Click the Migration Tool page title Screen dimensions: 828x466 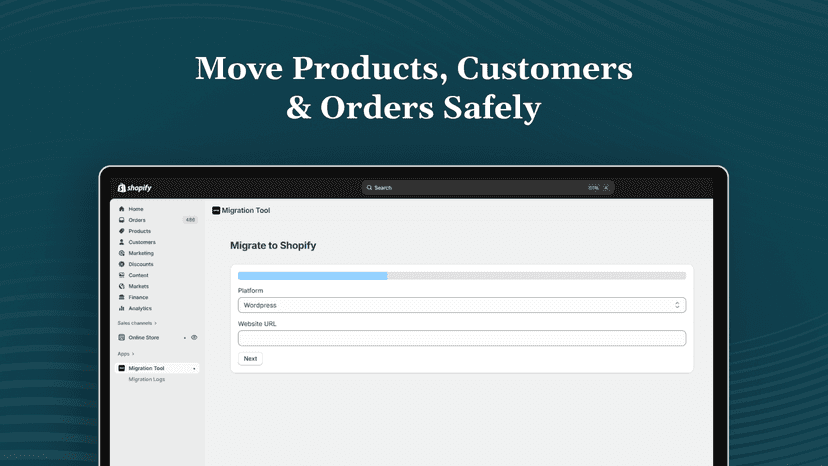246,210
